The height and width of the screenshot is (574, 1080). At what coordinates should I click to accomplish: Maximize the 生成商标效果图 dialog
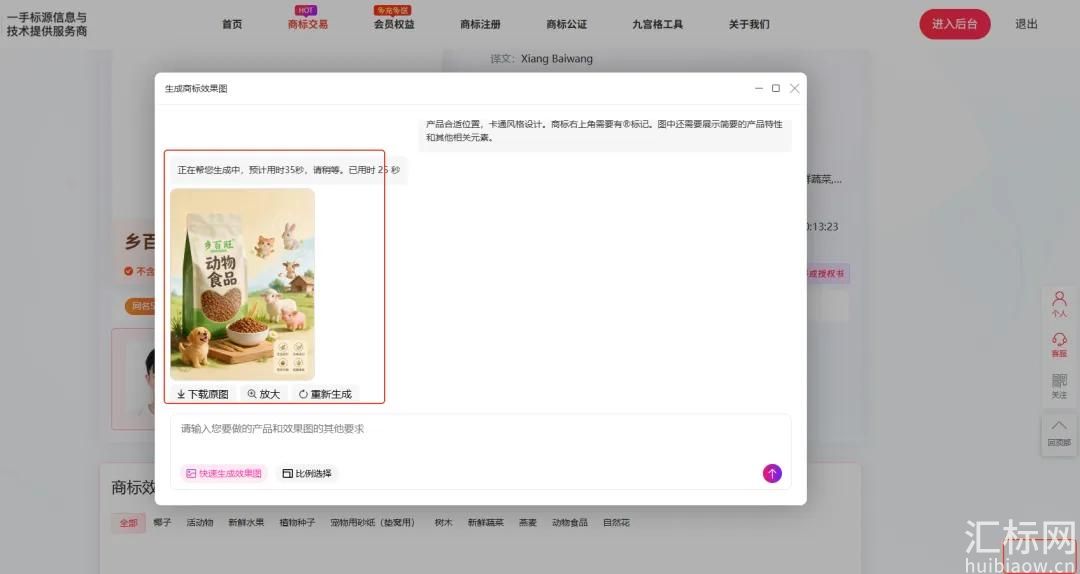[x=776, y=88]
